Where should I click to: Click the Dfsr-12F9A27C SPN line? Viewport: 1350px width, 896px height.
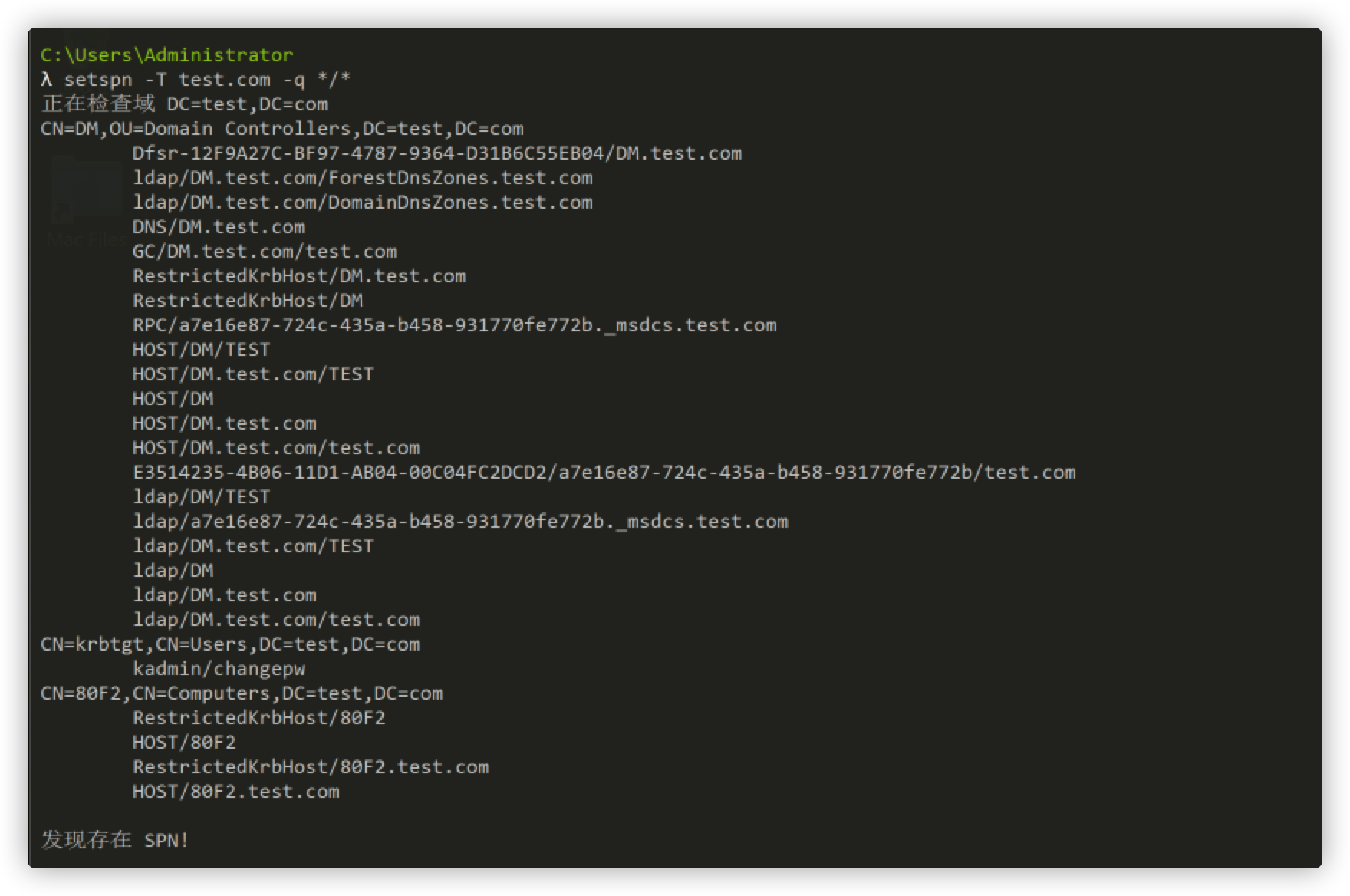[x=437, y=153]
